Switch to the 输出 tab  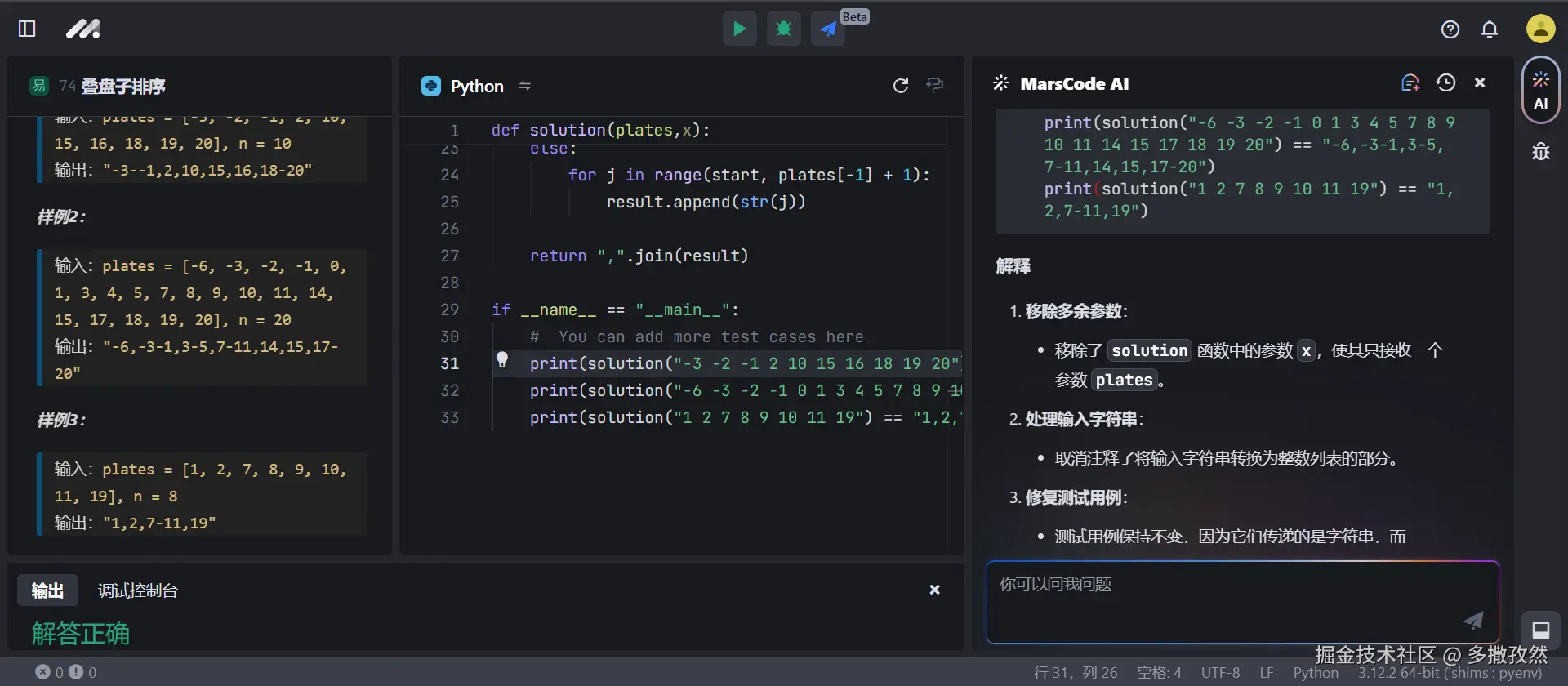point(47,590)
